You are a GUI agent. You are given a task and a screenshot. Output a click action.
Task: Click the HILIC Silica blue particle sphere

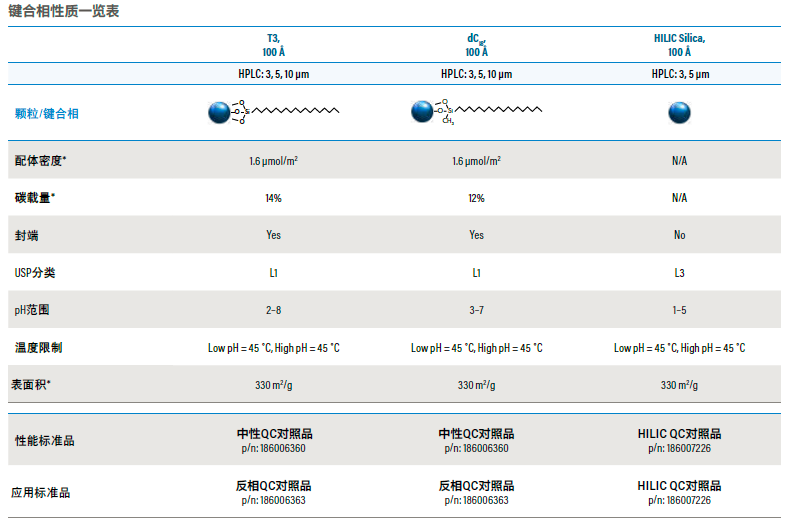point(679,112)
